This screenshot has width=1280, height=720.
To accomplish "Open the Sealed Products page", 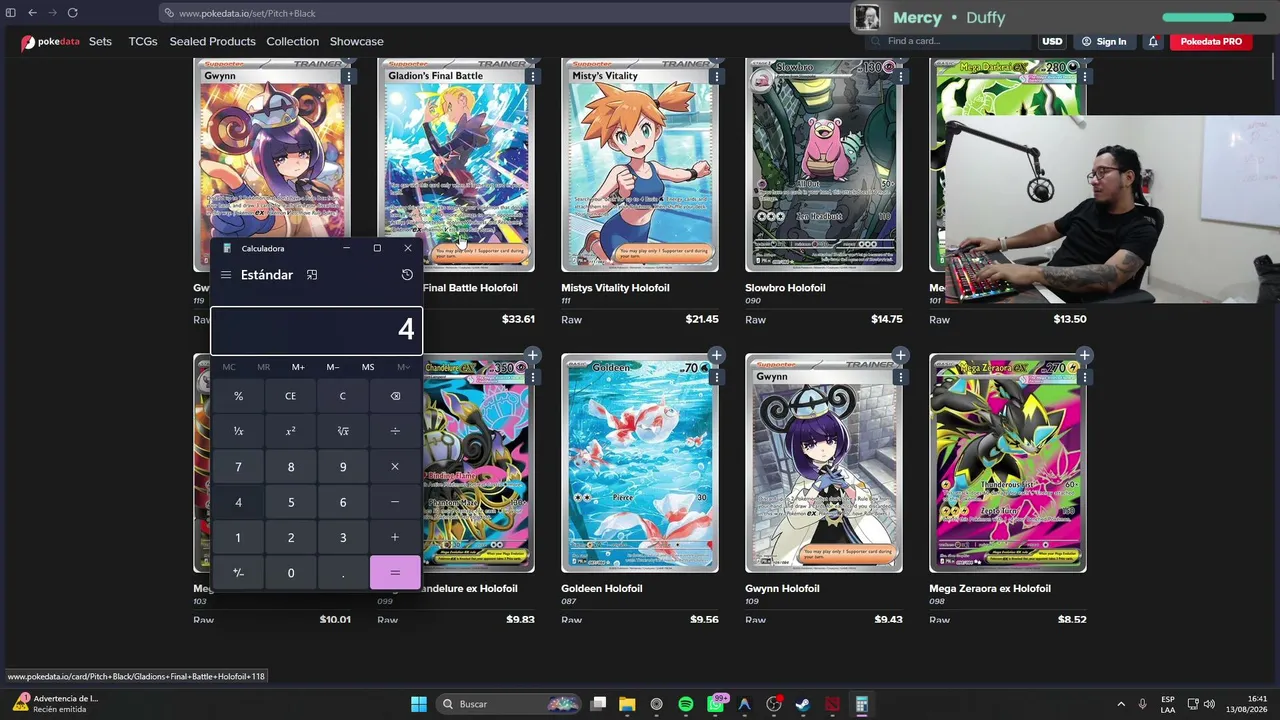I will tap(213, 42).
